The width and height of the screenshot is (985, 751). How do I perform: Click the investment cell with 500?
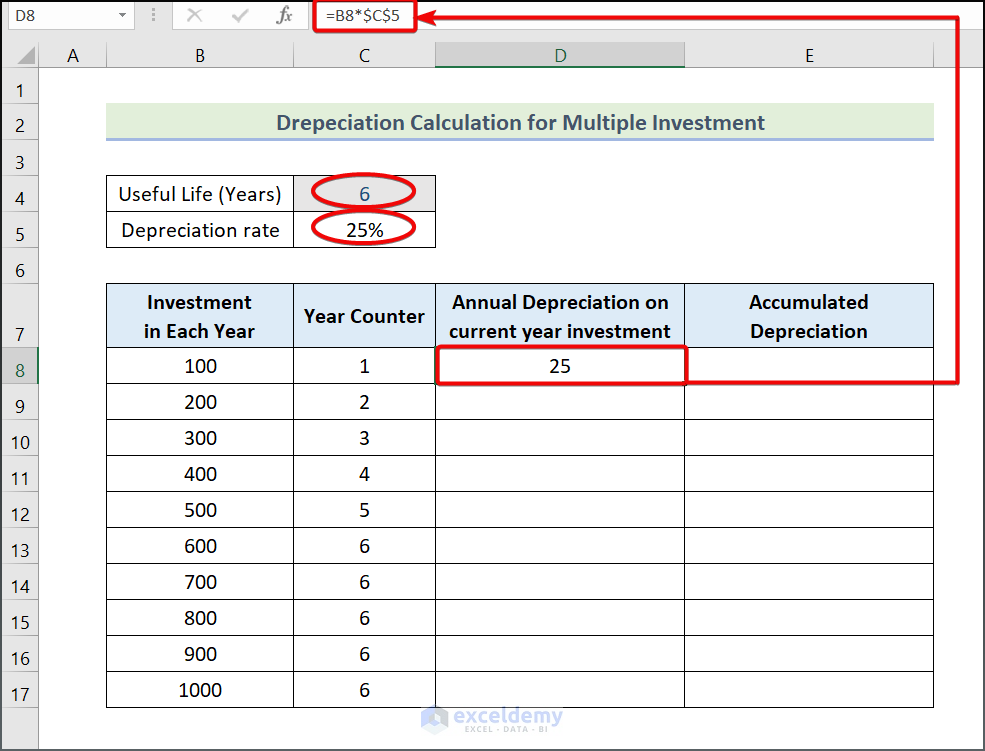[x=200, y=510]
